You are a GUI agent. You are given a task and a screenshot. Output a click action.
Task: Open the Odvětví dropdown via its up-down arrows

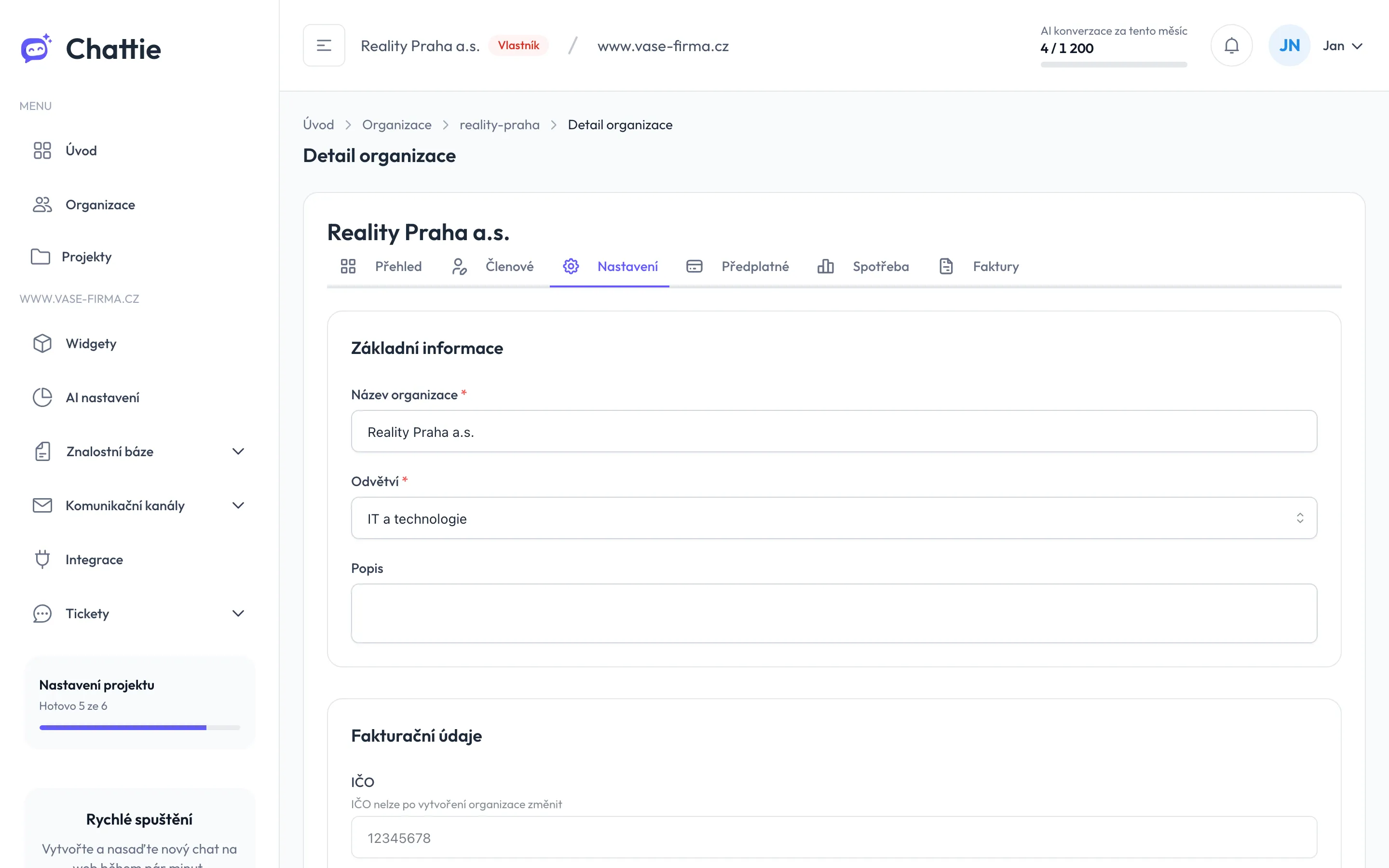(x=1299, y=518)
